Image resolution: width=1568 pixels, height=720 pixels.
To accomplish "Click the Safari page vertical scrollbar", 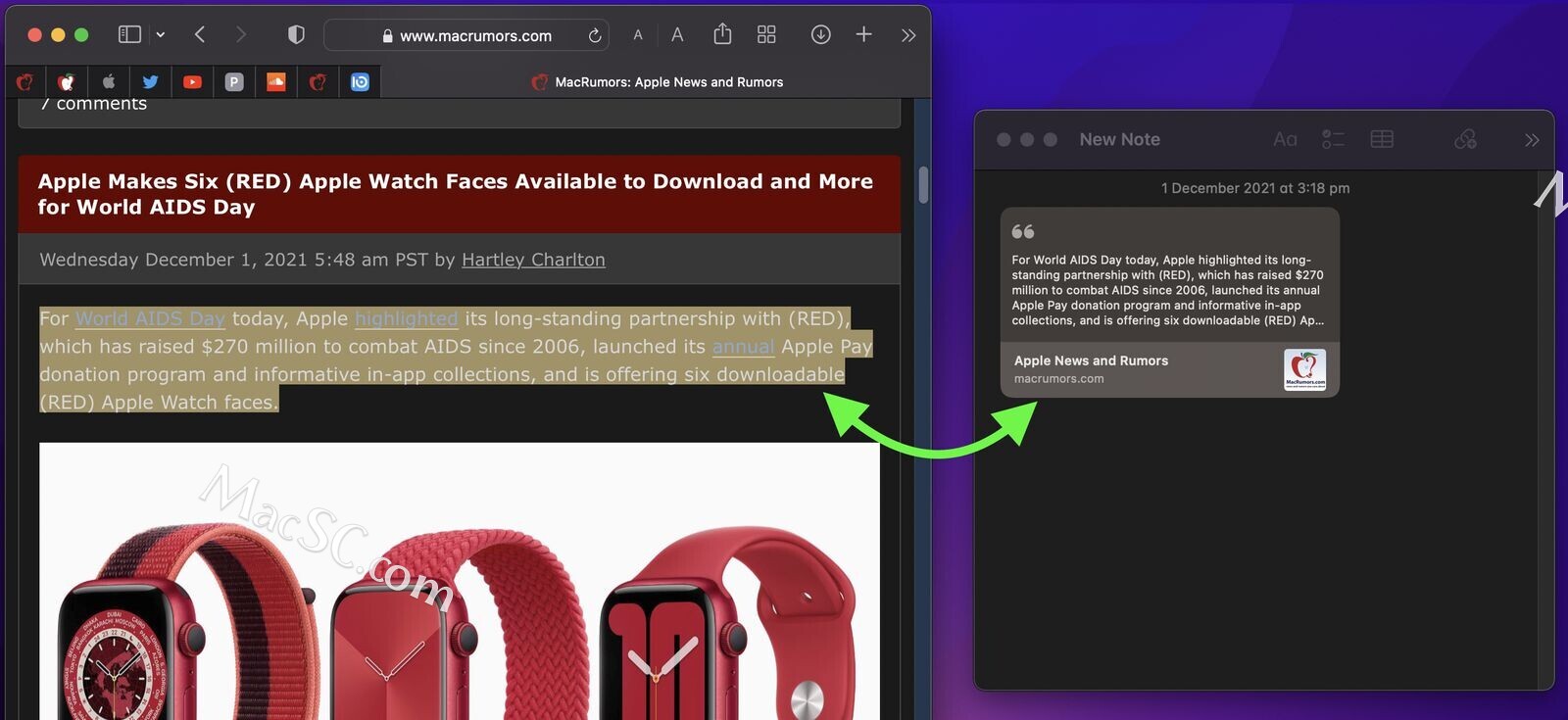I will (x=922, y=186).
